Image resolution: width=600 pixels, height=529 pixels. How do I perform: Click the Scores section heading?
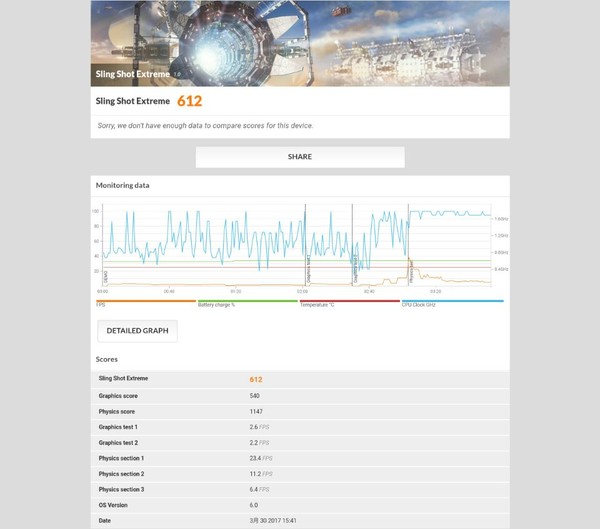[x=107, y=359]
